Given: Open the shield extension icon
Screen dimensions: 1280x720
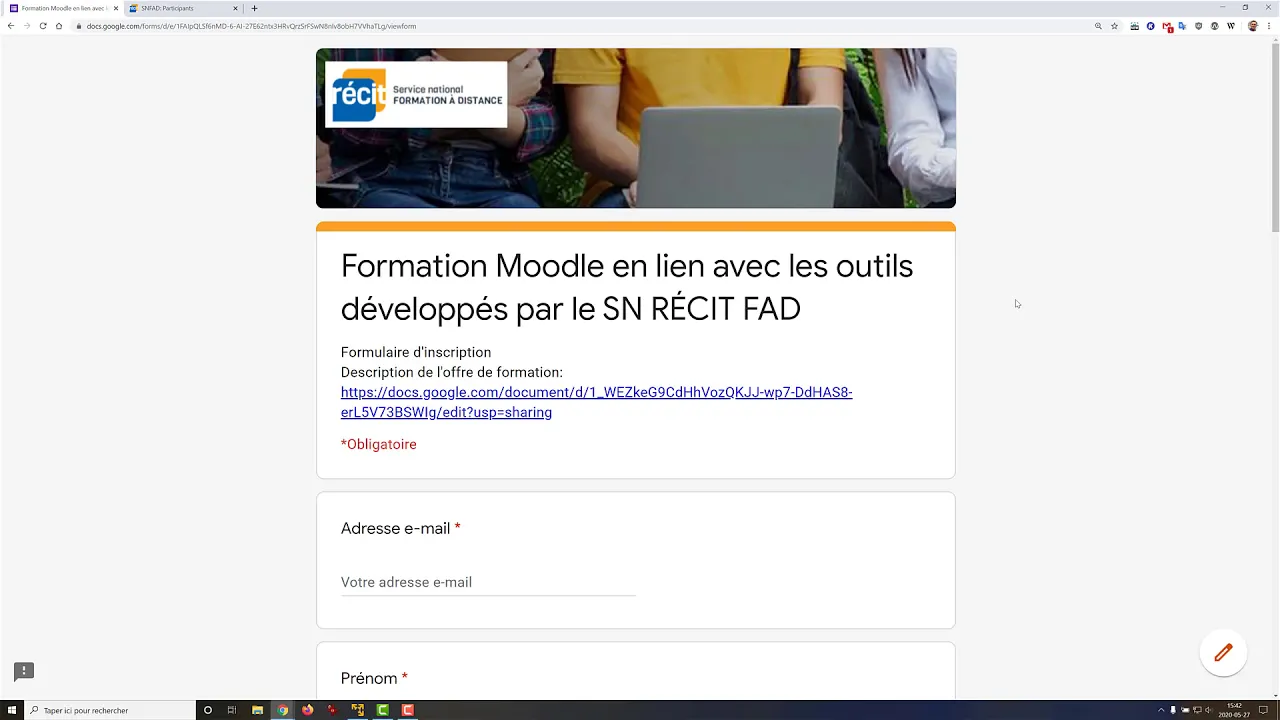Looking at the screenshot, I should click(1198, 26).
